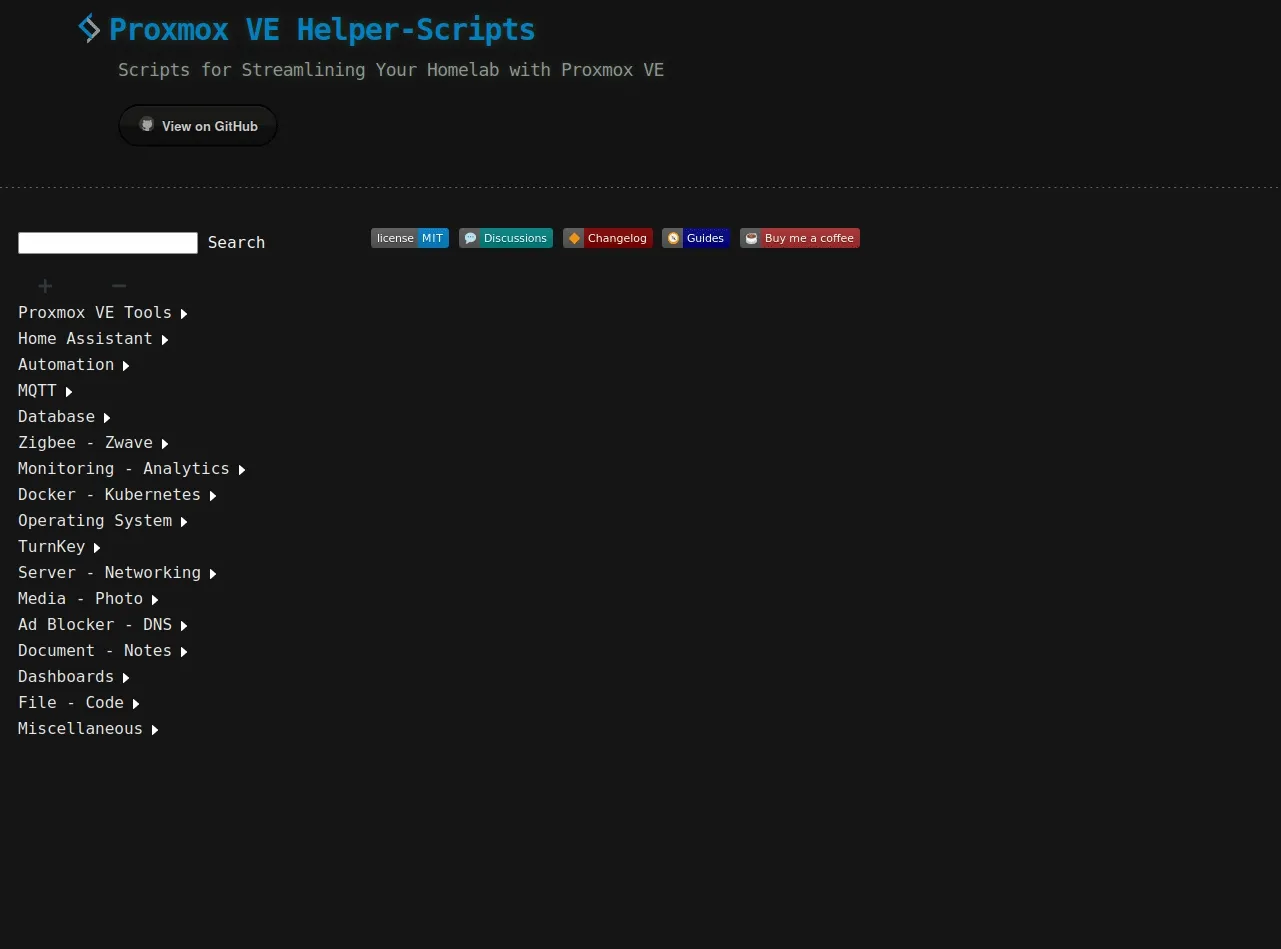Click the clock icon on the Guides badge
The image size is (1281, 949).
coord(672,238)
